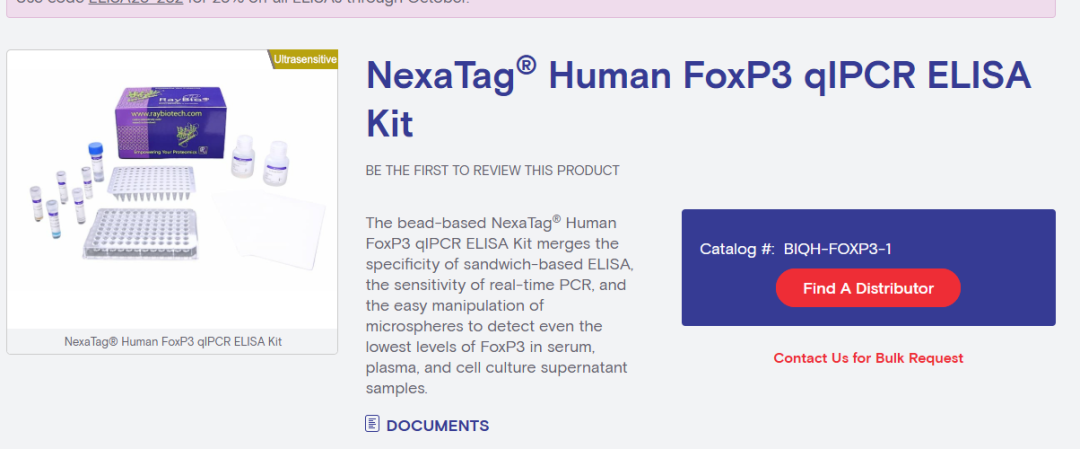
Task: Click the document icon beside DOCUMENTS
Action: tap(373, 425)
